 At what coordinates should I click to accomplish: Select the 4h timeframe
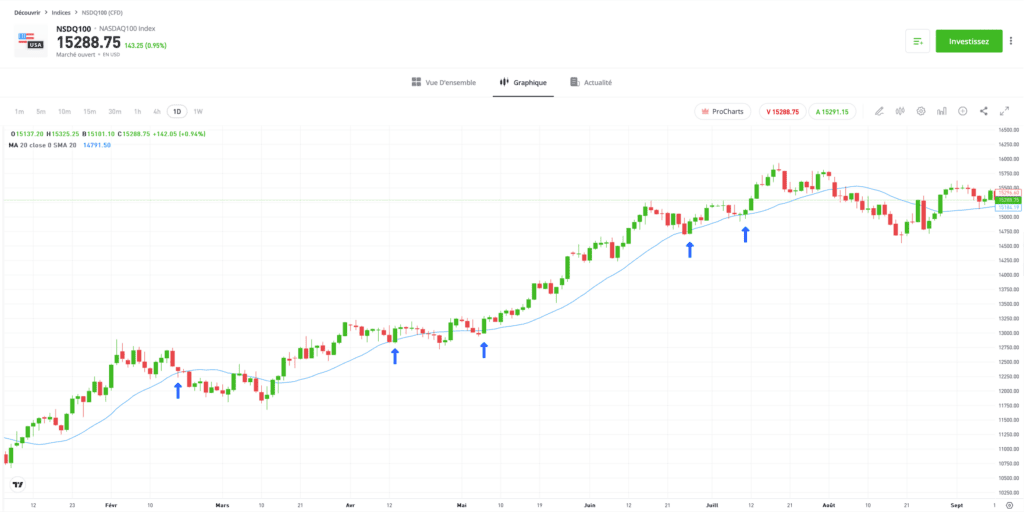tap(157, 112)
